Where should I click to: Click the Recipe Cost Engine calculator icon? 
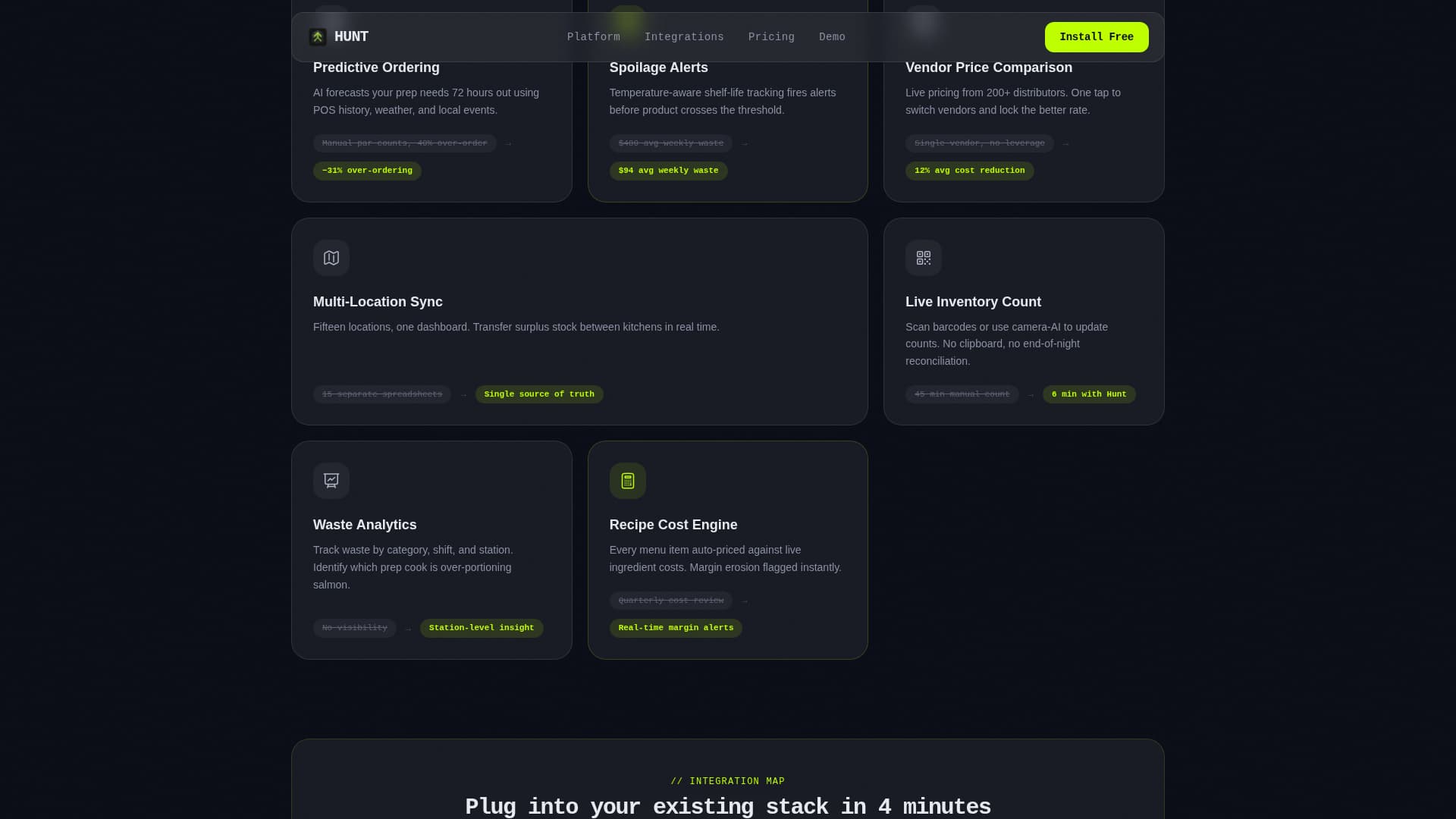click(x=627, y=481)
